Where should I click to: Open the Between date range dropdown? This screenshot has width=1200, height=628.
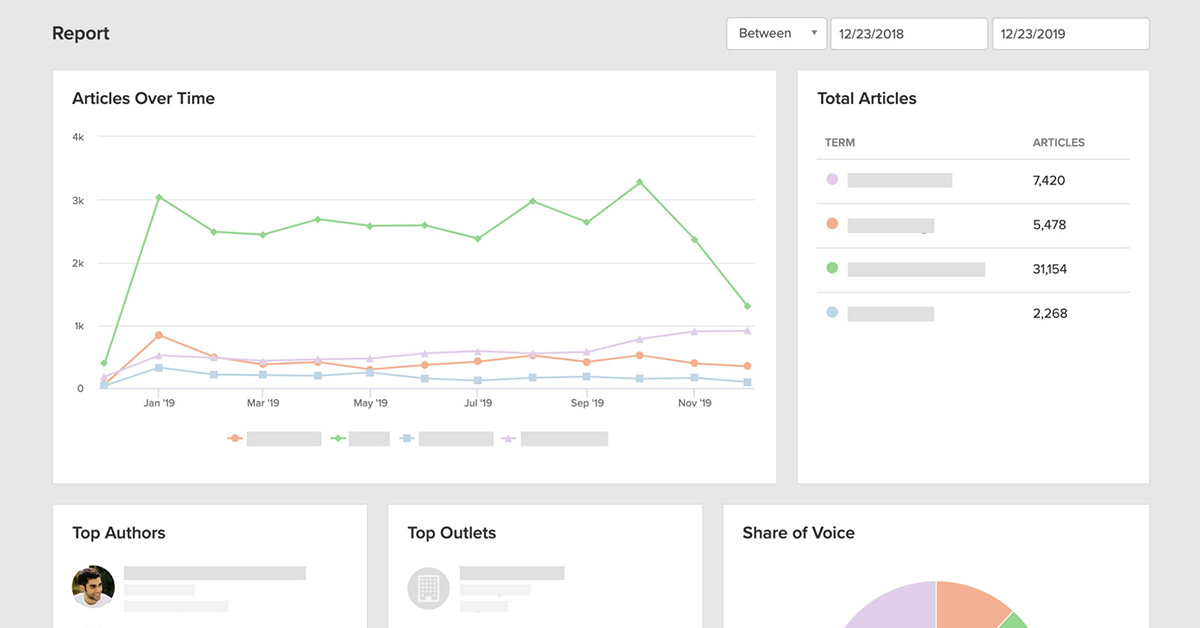click(776, 33)
